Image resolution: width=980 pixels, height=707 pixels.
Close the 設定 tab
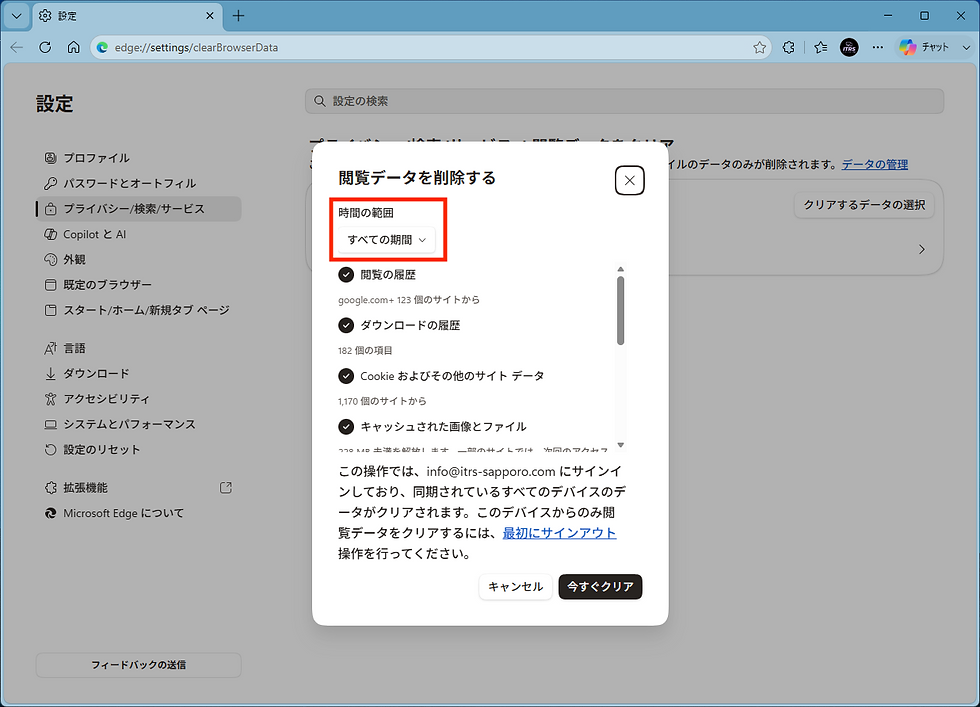pyautogui.click(x=210, y=16)
